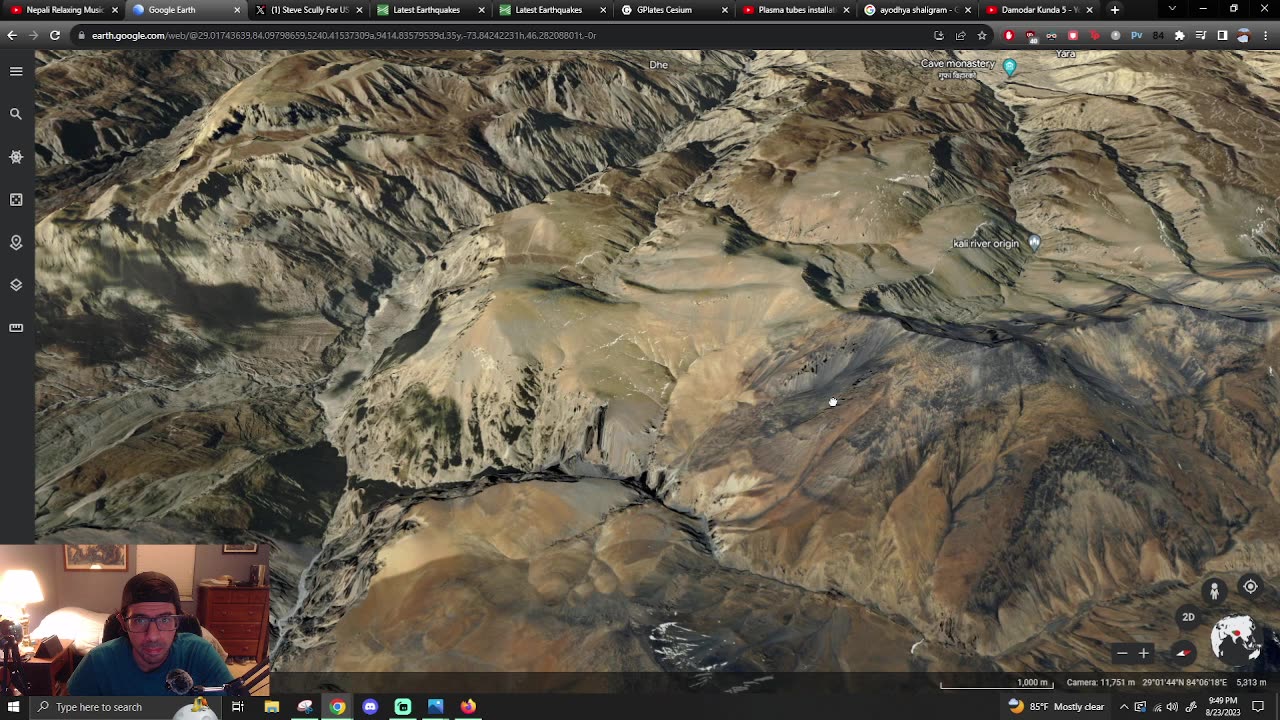Zoom in with the plus button
This screenshot has height=720, width=1280.
1144,653
